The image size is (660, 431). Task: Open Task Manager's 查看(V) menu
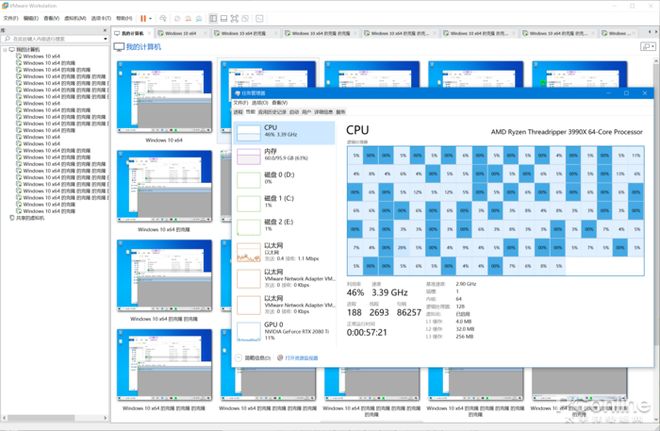tap(279, 103)
